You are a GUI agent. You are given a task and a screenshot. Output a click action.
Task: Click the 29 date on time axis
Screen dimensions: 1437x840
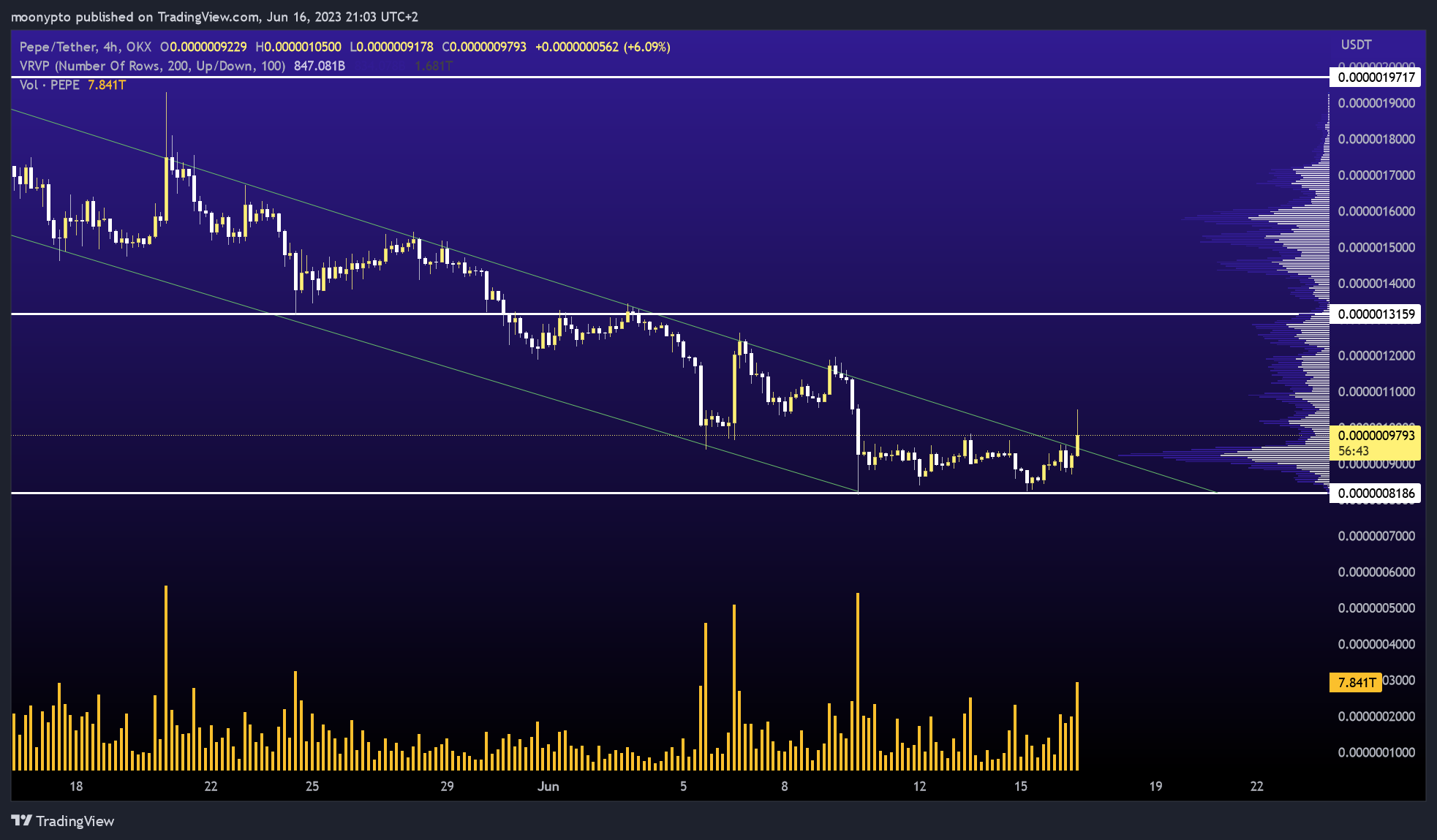click(447, 787)
